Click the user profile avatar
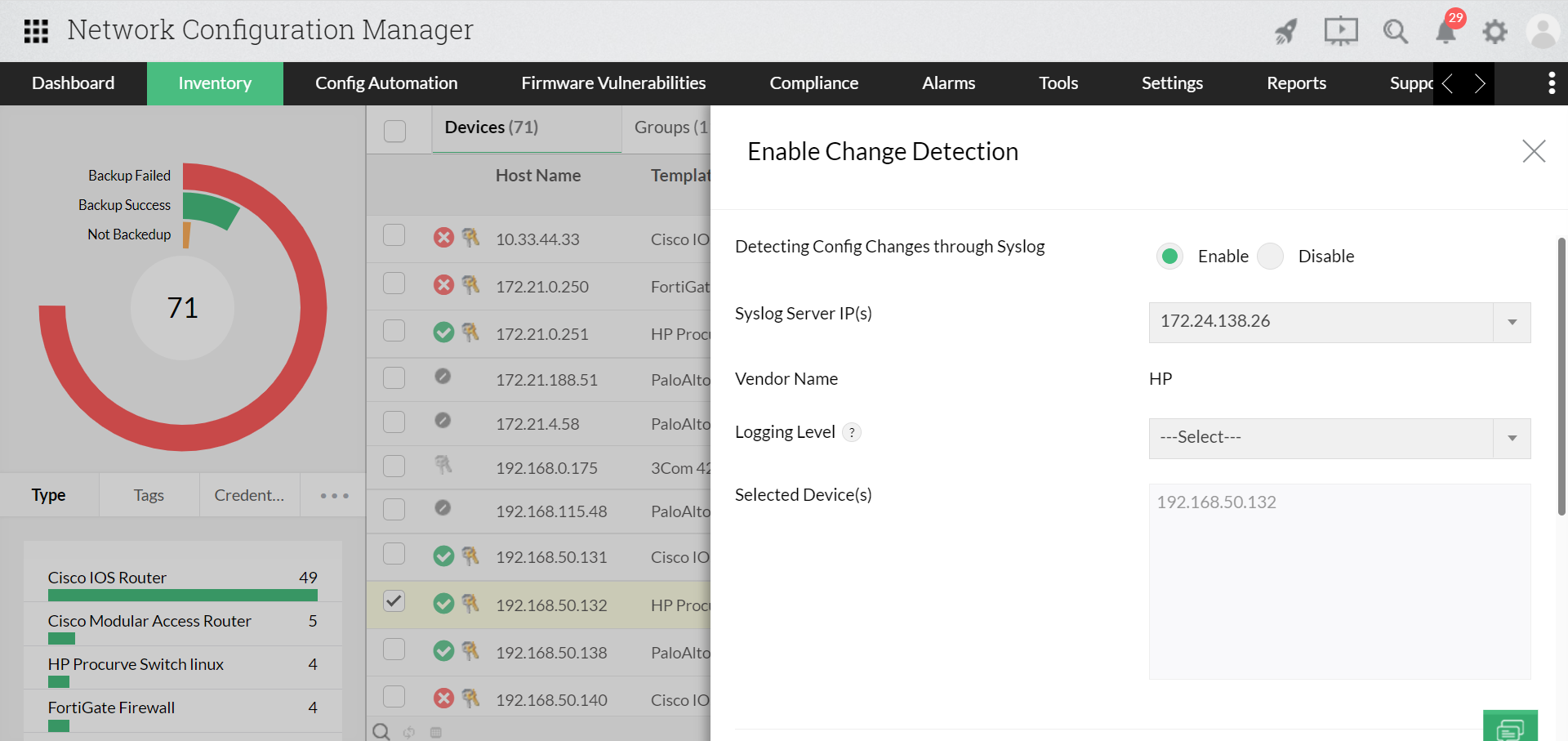1568x741 pixels. 1543,31
